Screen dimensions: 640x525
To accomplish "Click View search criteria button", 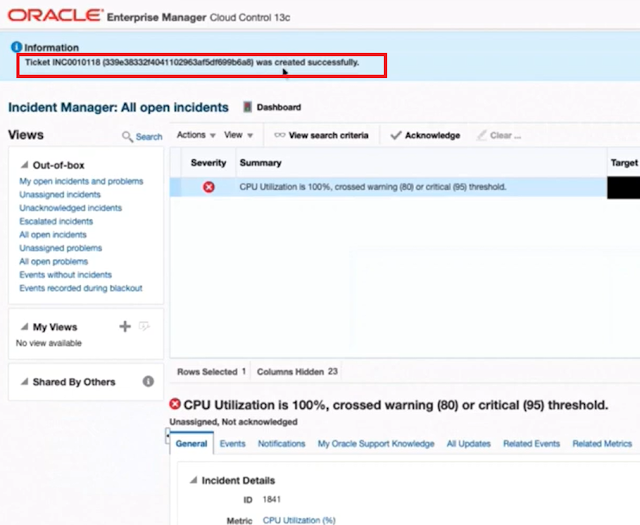I will (x=322, y=135).
